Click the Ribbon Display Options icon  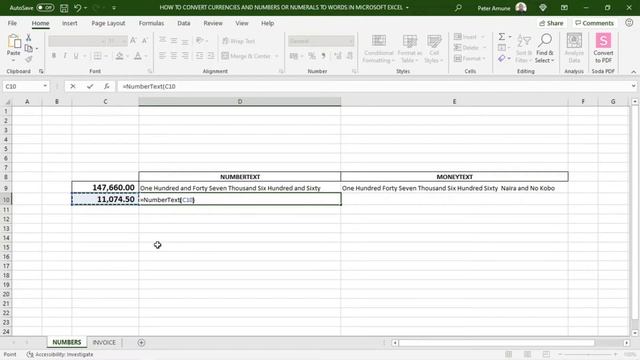click(x=564, y=7)
